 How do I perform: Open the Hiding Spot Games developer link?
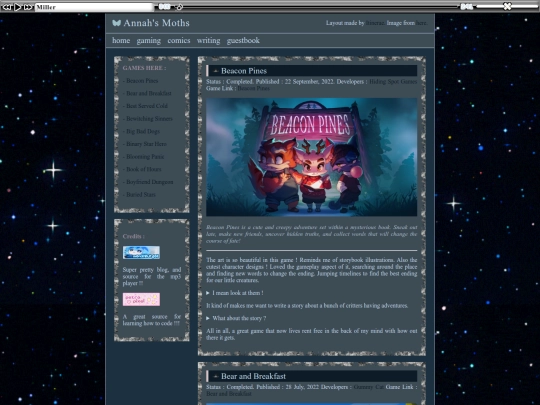coord(393,82)
